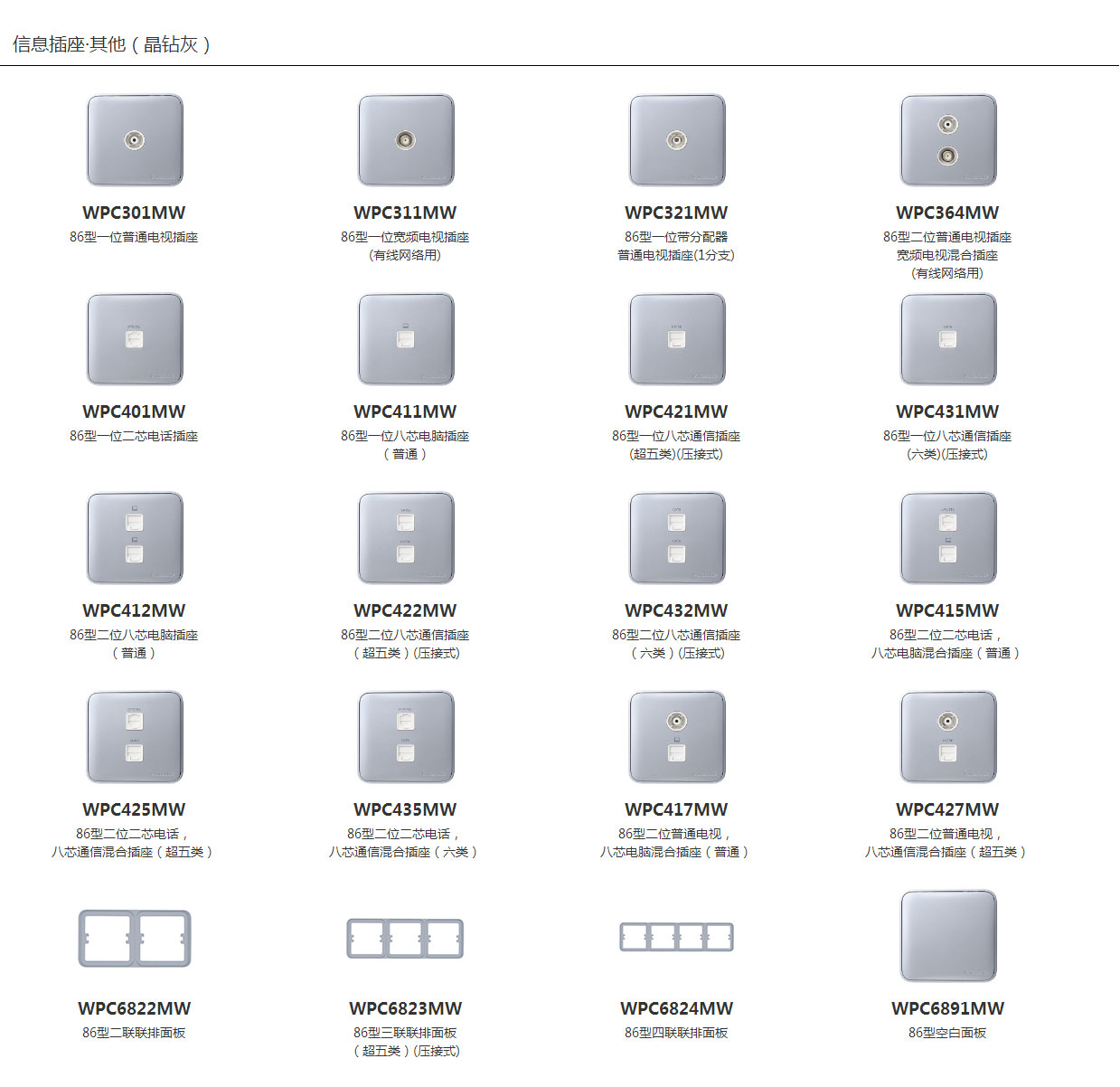Open the WPC6891MW blank panel image
Screen dimensions: 1120x1087
click(x=948, y=937)
